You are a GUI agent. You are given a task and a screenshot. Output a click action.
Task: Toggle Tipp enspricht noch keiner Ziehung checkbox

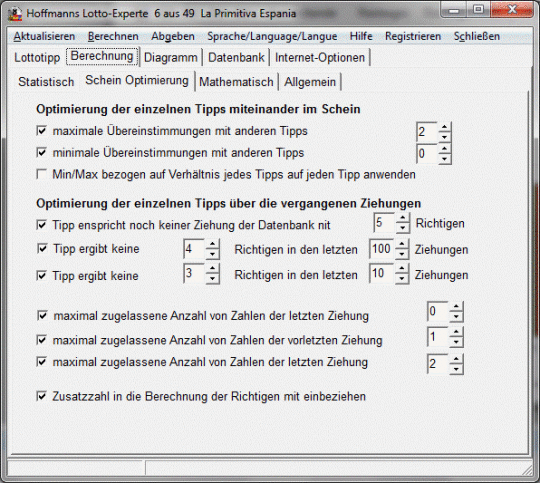pyautogui.click(x=42, y=225)
